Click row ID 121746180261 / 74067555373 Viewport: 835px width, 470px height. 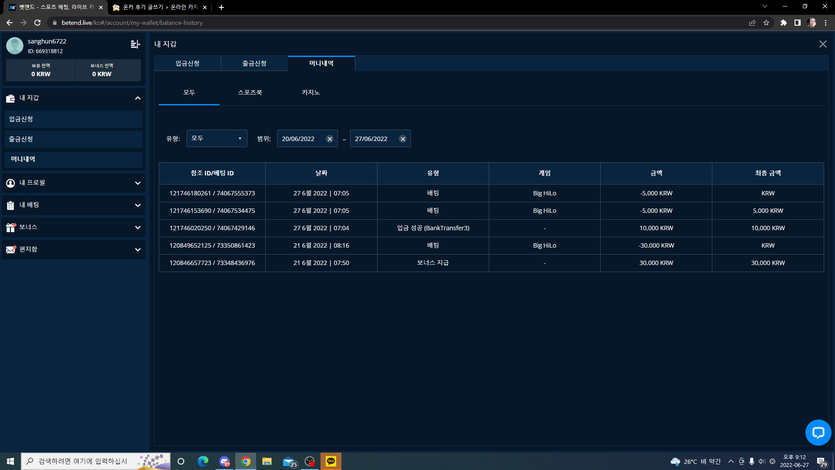tap(212, 193)
